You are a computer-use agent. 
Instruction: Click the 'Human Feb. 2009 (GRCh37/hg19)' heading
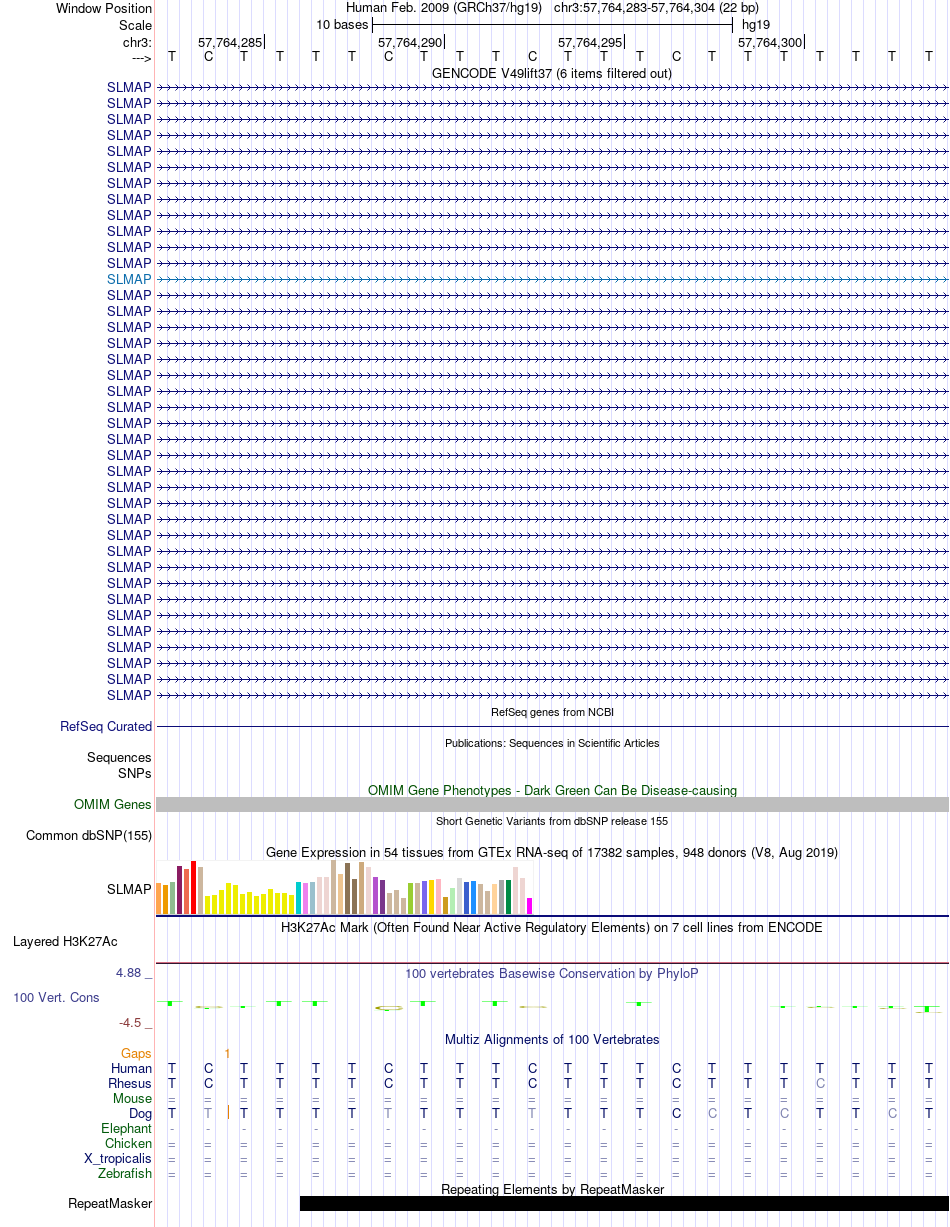[x=444, y=8]
